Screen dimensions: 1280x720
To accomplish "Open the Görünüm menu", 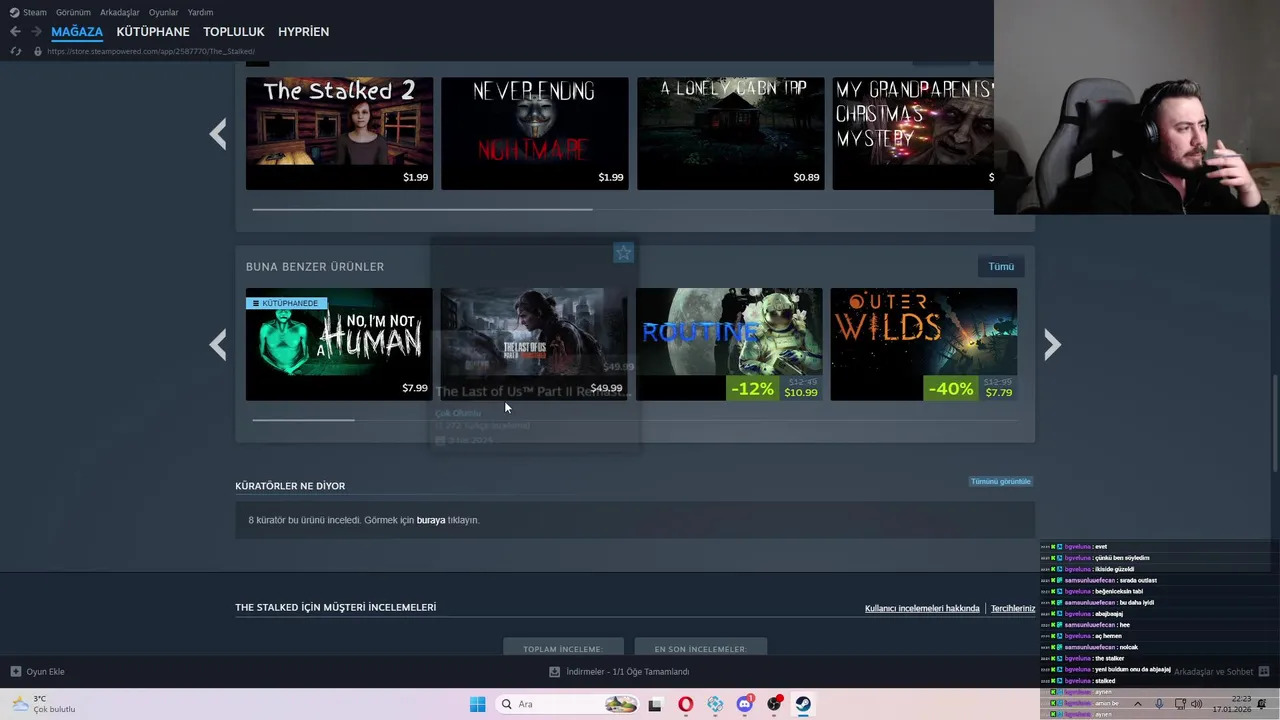I will coord(73,12).
